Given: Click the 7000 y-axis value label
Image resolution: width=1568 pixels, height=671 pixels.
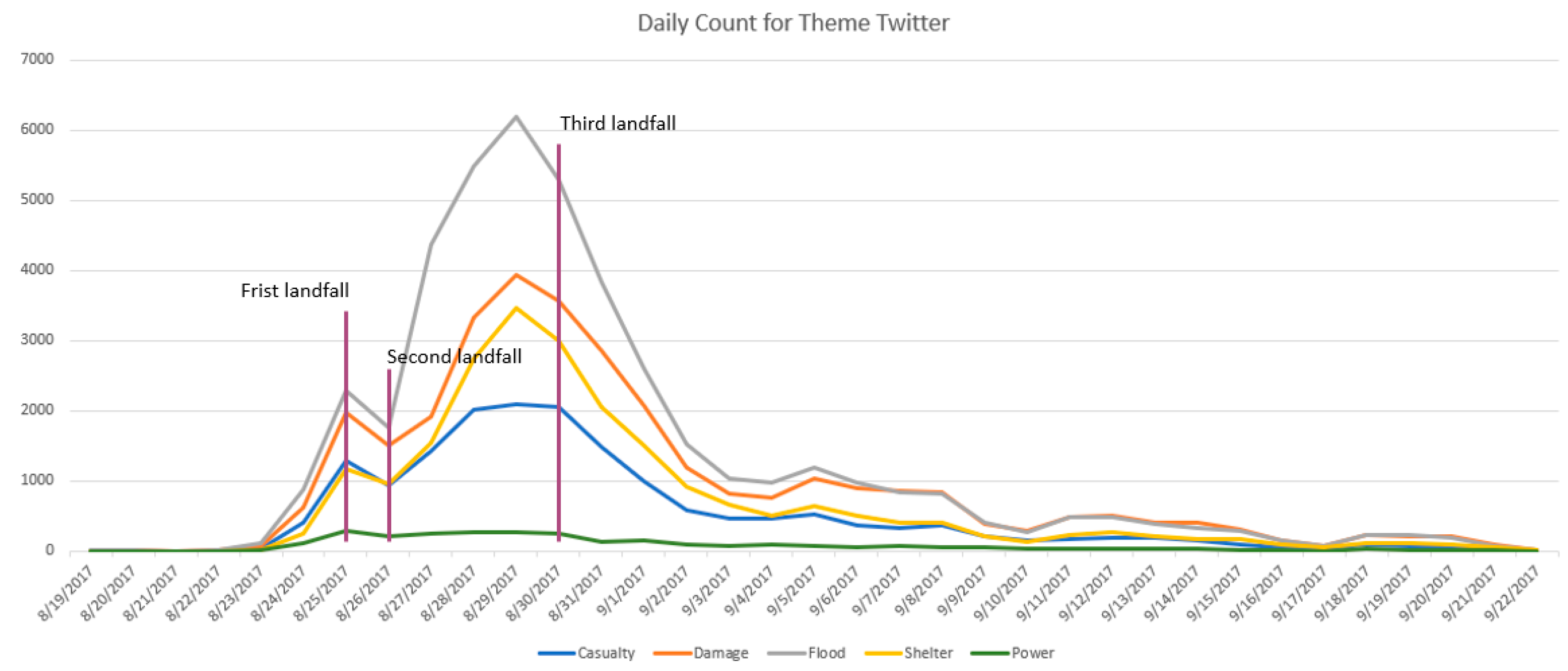Looking at the screenshot, I should 37,59.
